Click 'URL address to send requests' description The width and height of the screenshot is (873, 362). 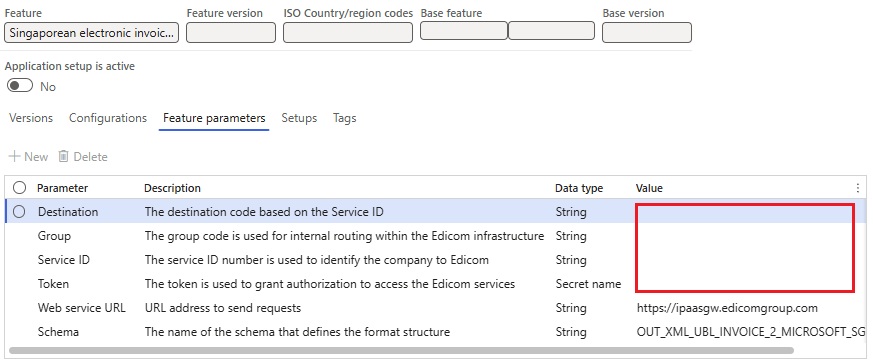tap(223, 308)
